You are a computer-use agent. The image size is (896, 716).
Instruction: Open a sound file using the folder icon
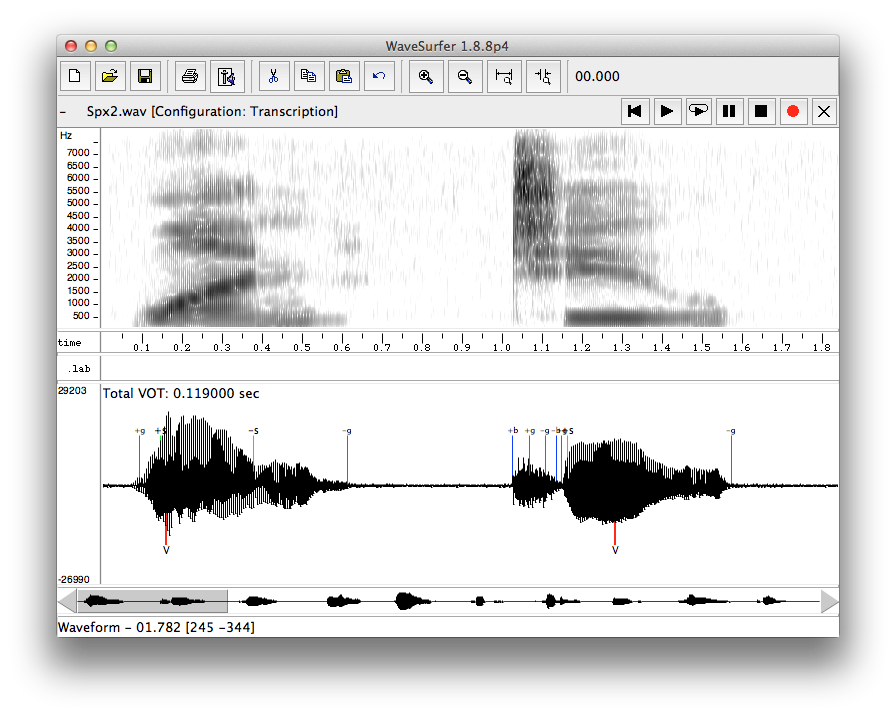(x=110, y=76)
